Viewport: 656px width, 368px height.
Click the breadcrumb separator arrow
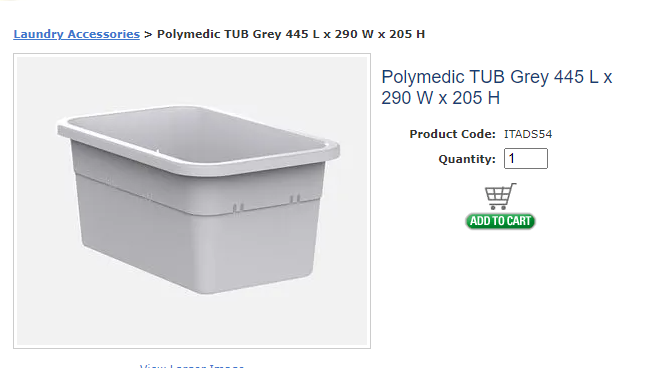pos(148,34)
